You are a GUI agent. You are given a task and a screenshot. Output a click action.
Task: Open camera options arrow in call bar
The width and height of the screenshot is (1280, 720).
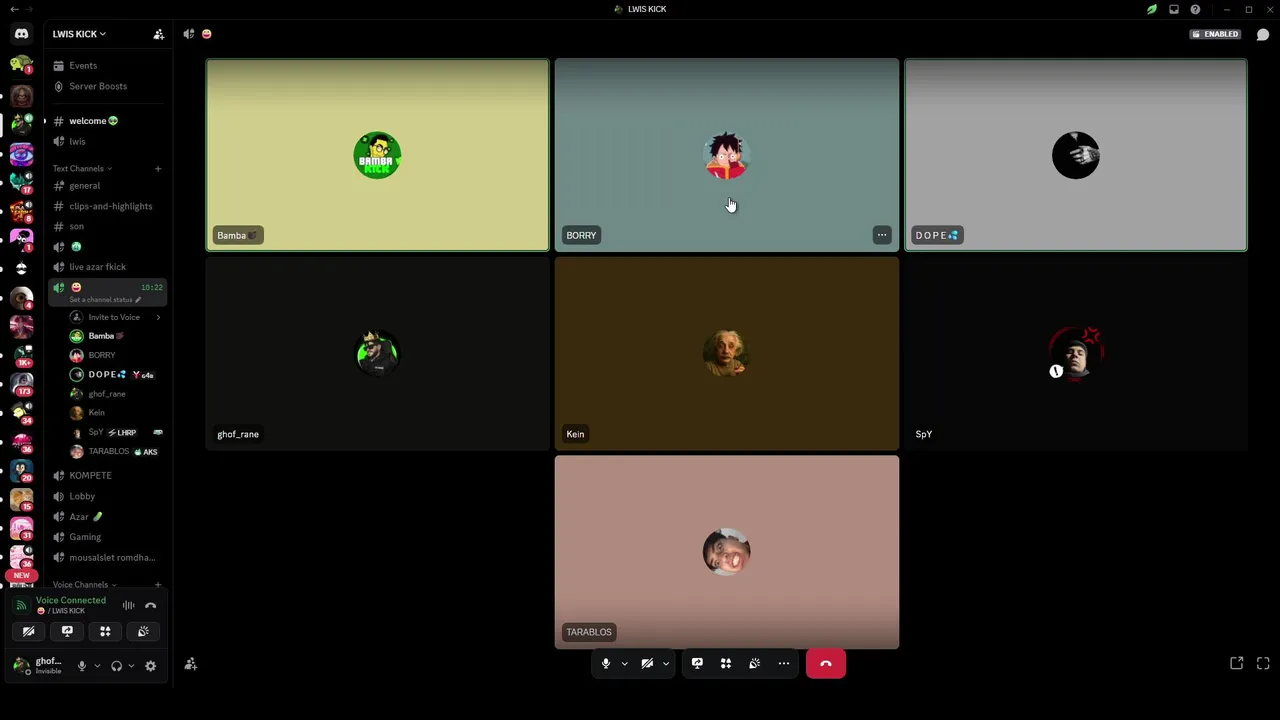(666, 663)
